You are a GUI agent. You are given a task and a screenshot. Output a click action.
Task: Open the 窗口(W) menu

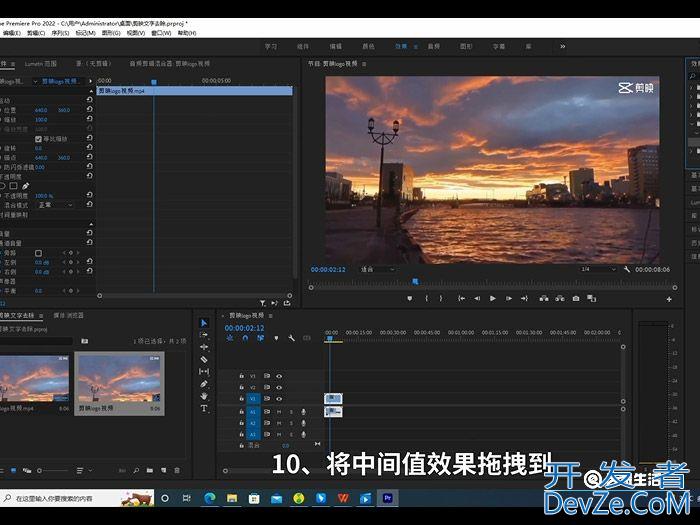pos(161,33)
